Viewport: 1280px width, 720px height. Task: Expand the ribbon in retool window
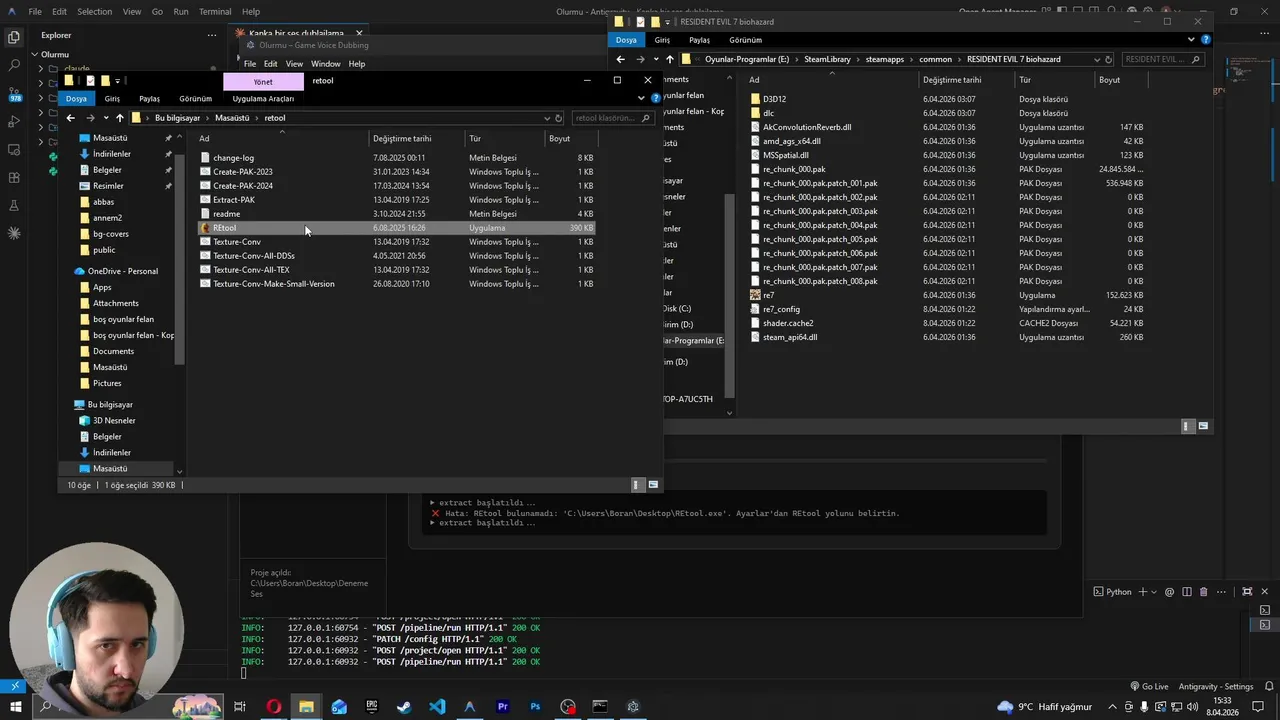pyautogui.click(x=641, y=99)
